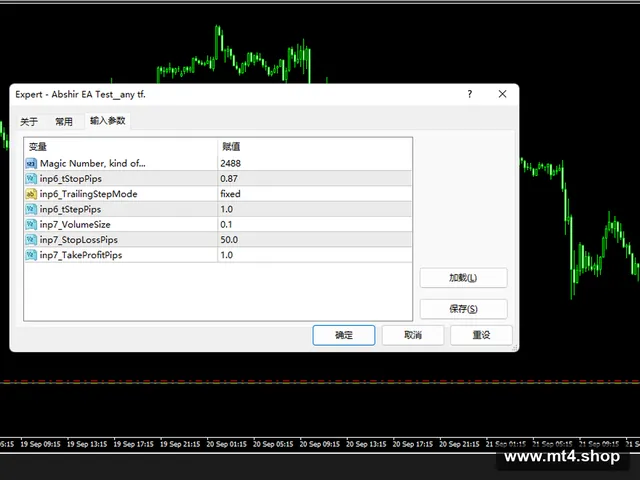Cancel the dialog with 取消
640x480 pixels.
pyautogui.click(x=413, y=335)
